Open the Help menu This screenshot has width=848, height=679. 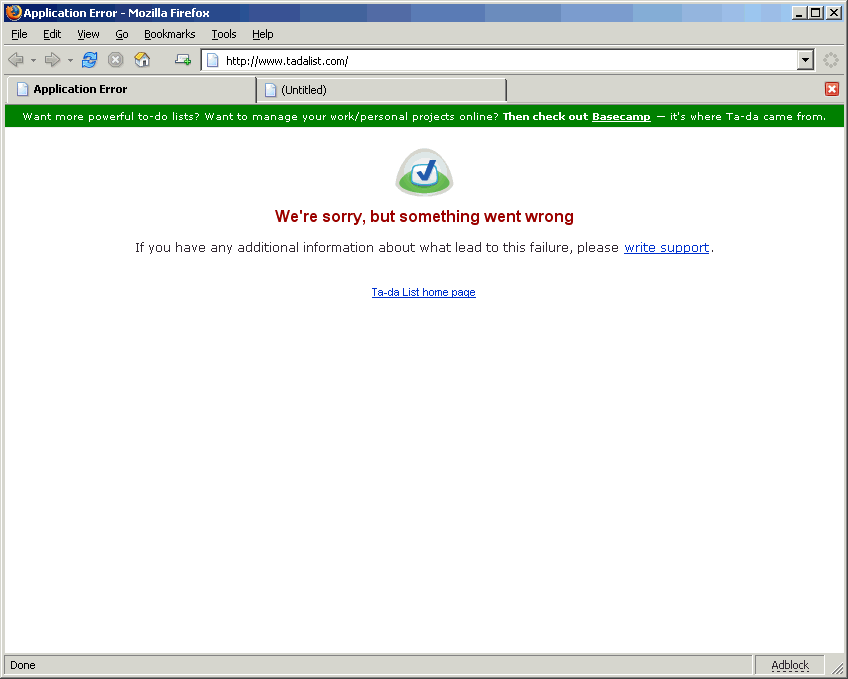(262, 34)
